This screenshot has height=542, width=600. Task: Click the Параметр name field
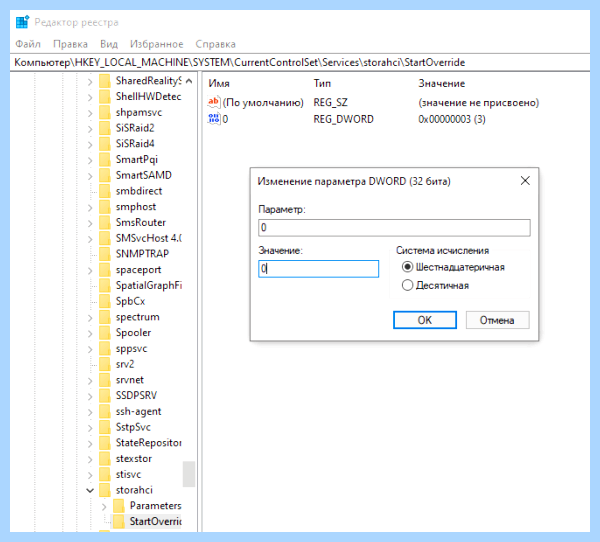click(x=394, y=228)
